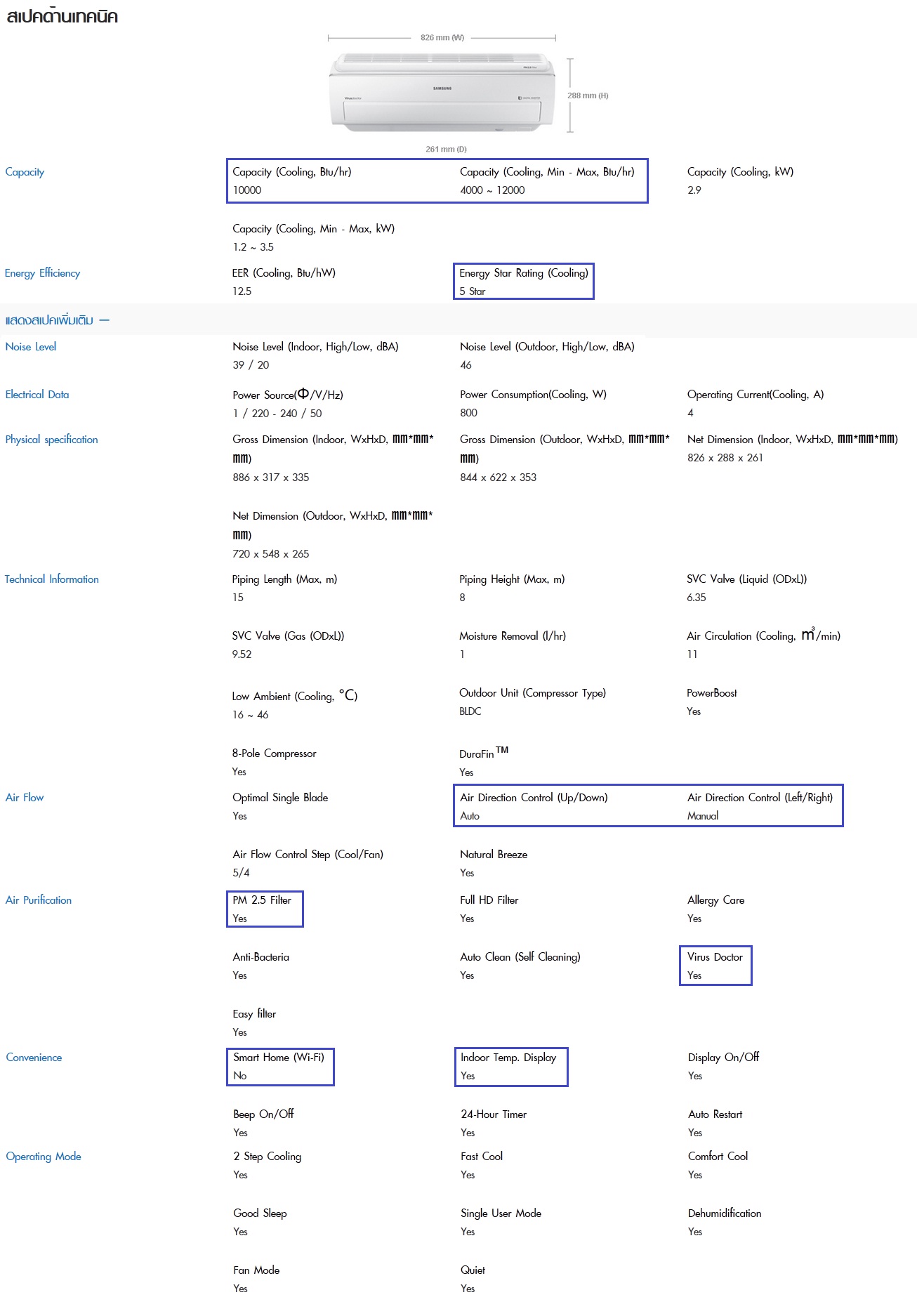Click the Air Circulation (Cooling, m³/min) label

pos(763,635)
